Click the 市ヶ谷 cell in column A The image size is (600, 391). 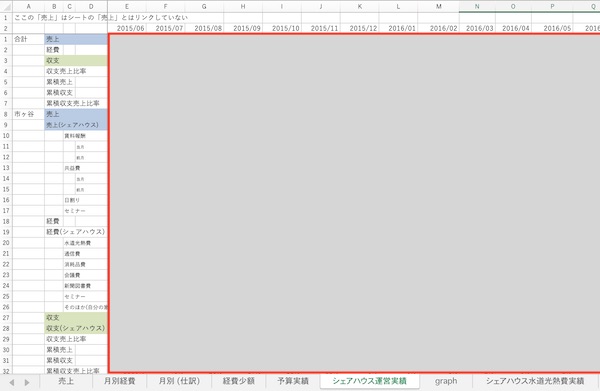pyautogui.click(x=28, y=114)
